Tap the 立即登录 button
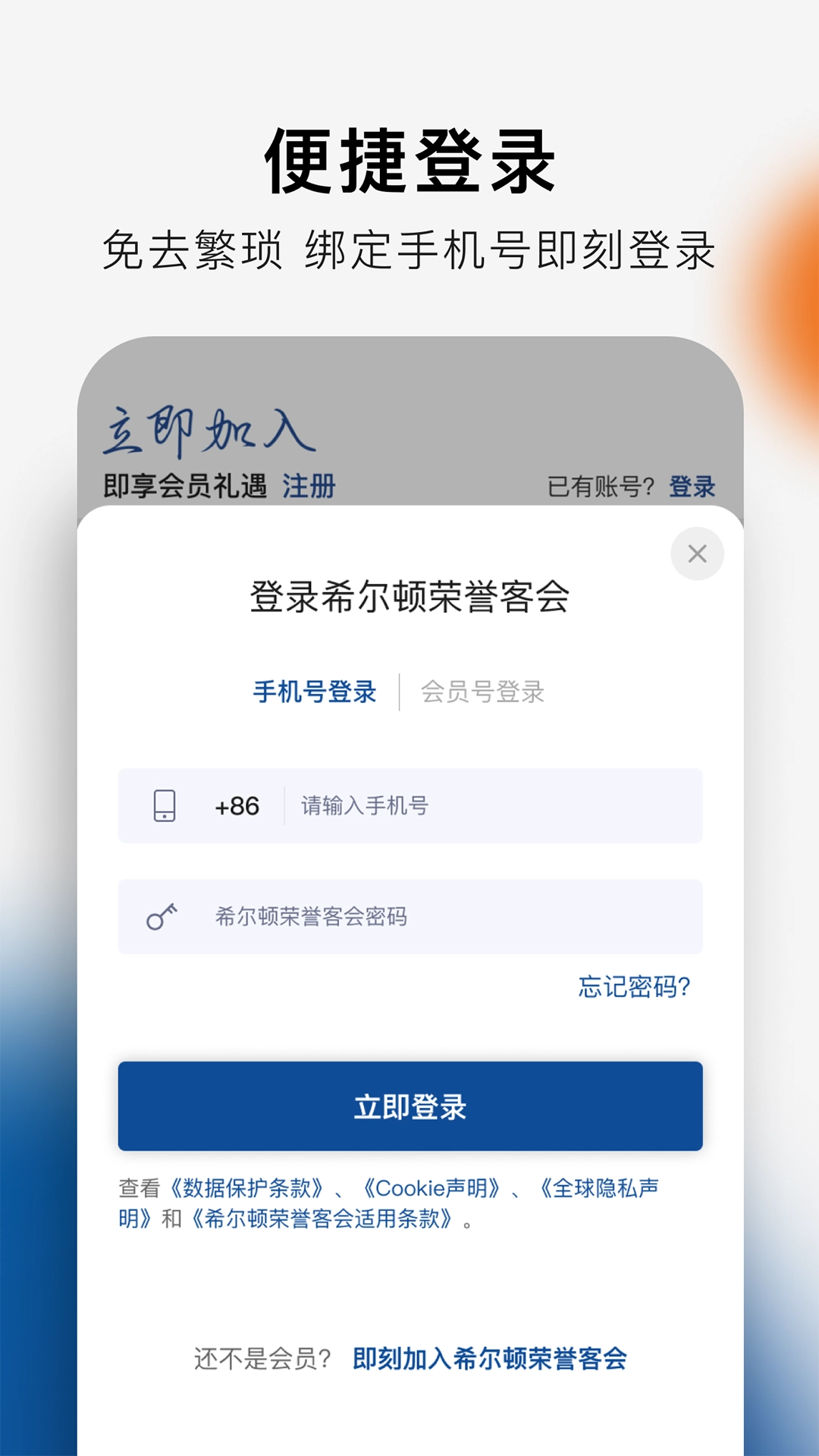The image size is (819, 1456). pyautogui.click(x=410, y=1106)
